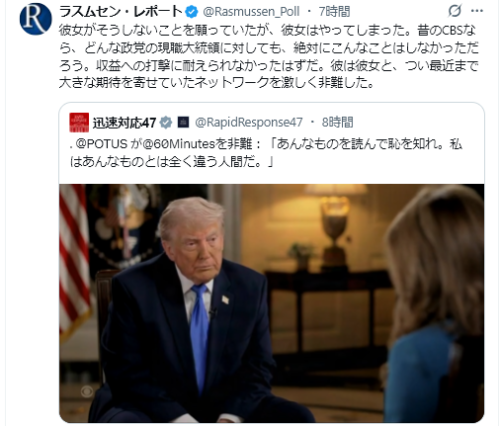Click verified badge beside 迅速対応47
The height and width of the screenshot is (426, 500).
pos(166,123)
